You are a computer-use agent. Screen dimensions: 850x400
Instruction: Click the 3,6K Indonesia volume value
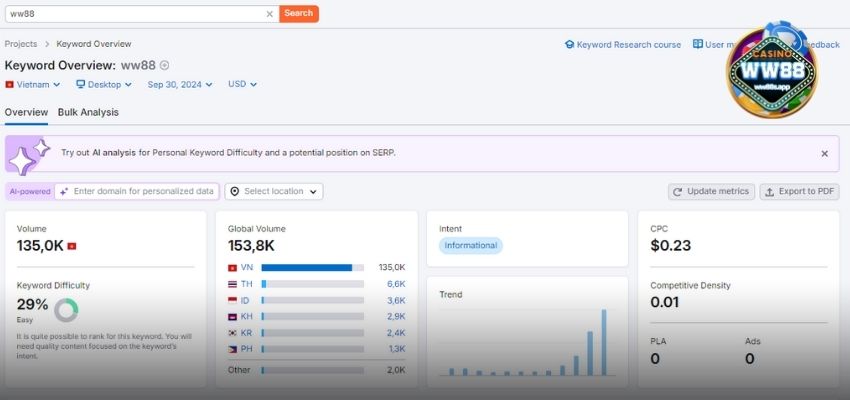point(396,300)
